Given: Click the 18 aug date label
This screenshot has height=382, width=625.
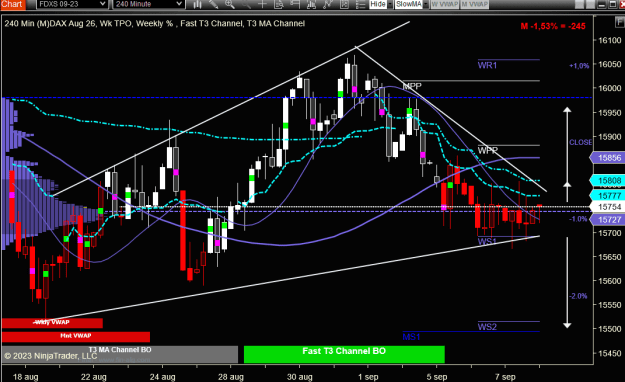Looking at the screenshot, I should pos(26,377).
